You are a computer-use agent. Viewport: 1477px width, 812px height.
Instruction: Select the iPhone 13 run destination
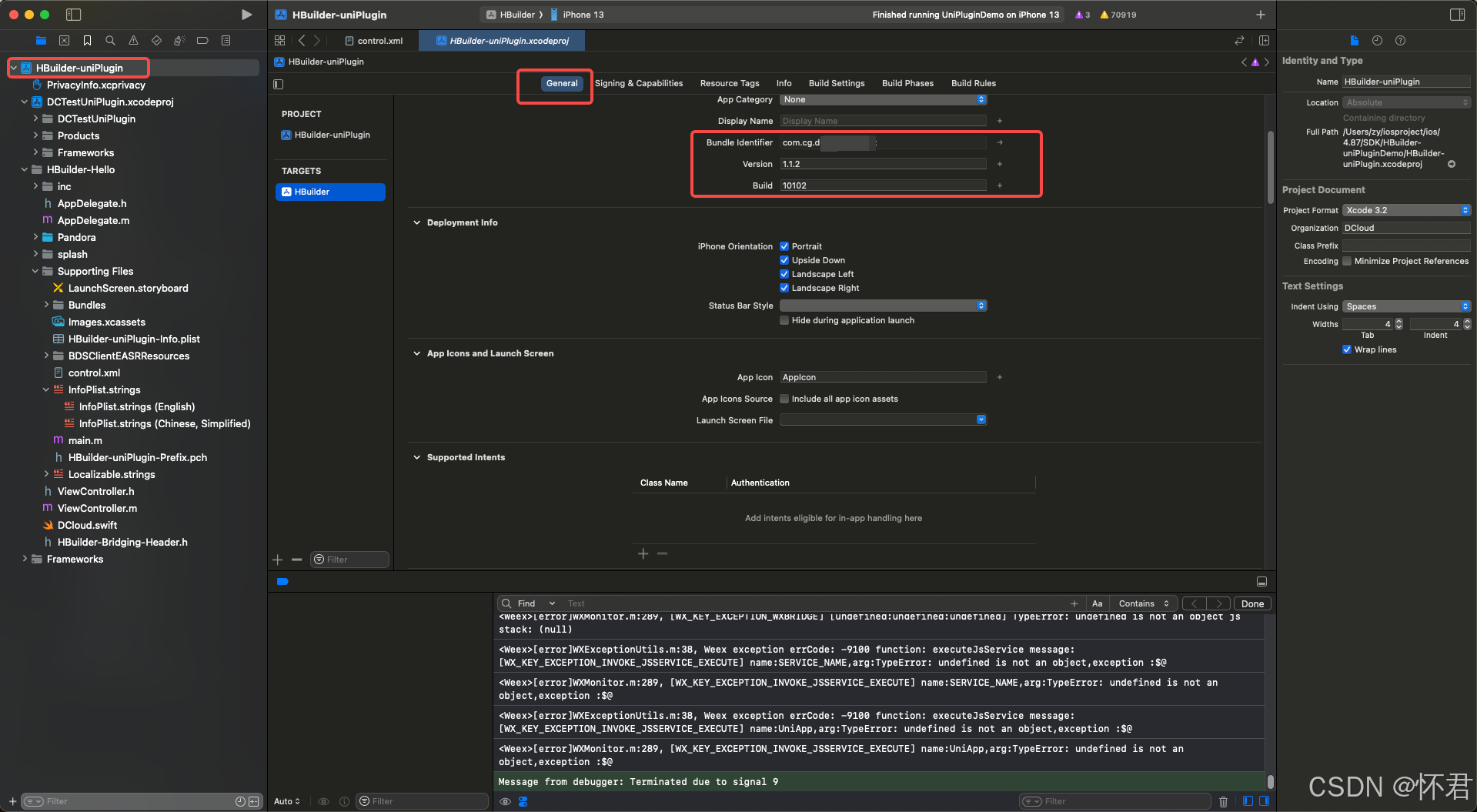pyautogui.click(x=576, y=15)
